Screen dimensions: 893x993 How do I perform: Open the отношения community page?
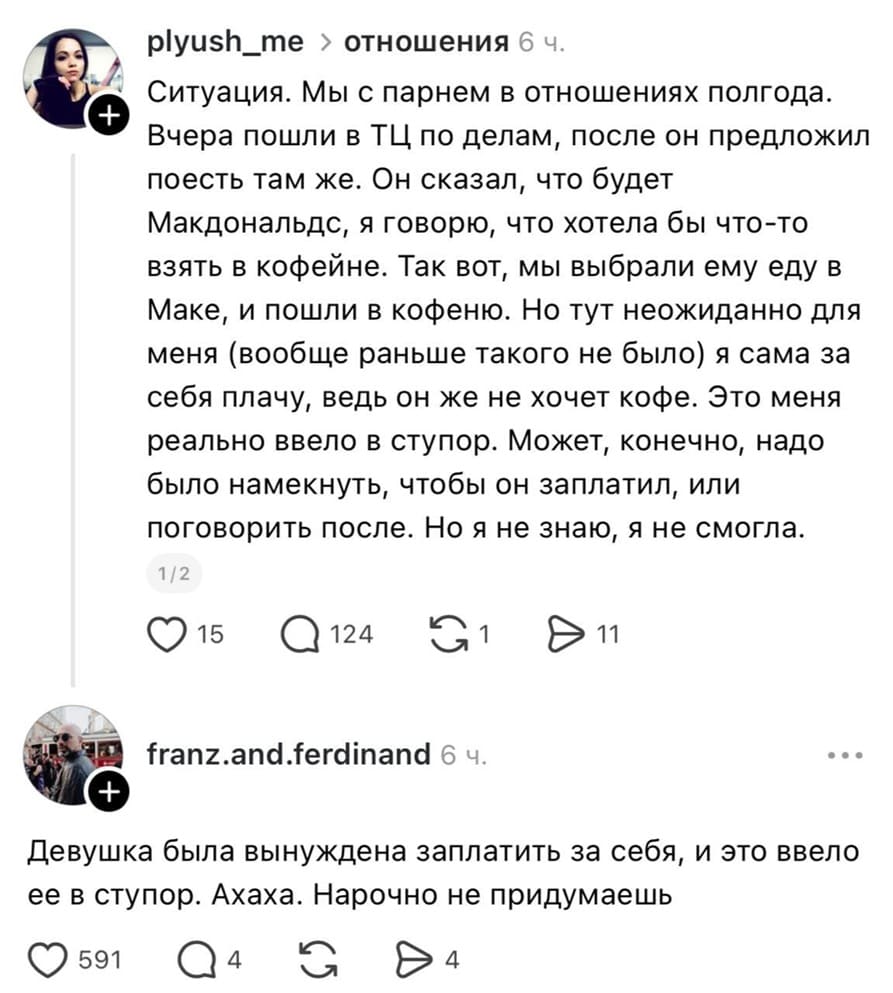click(x=424, y=44)
